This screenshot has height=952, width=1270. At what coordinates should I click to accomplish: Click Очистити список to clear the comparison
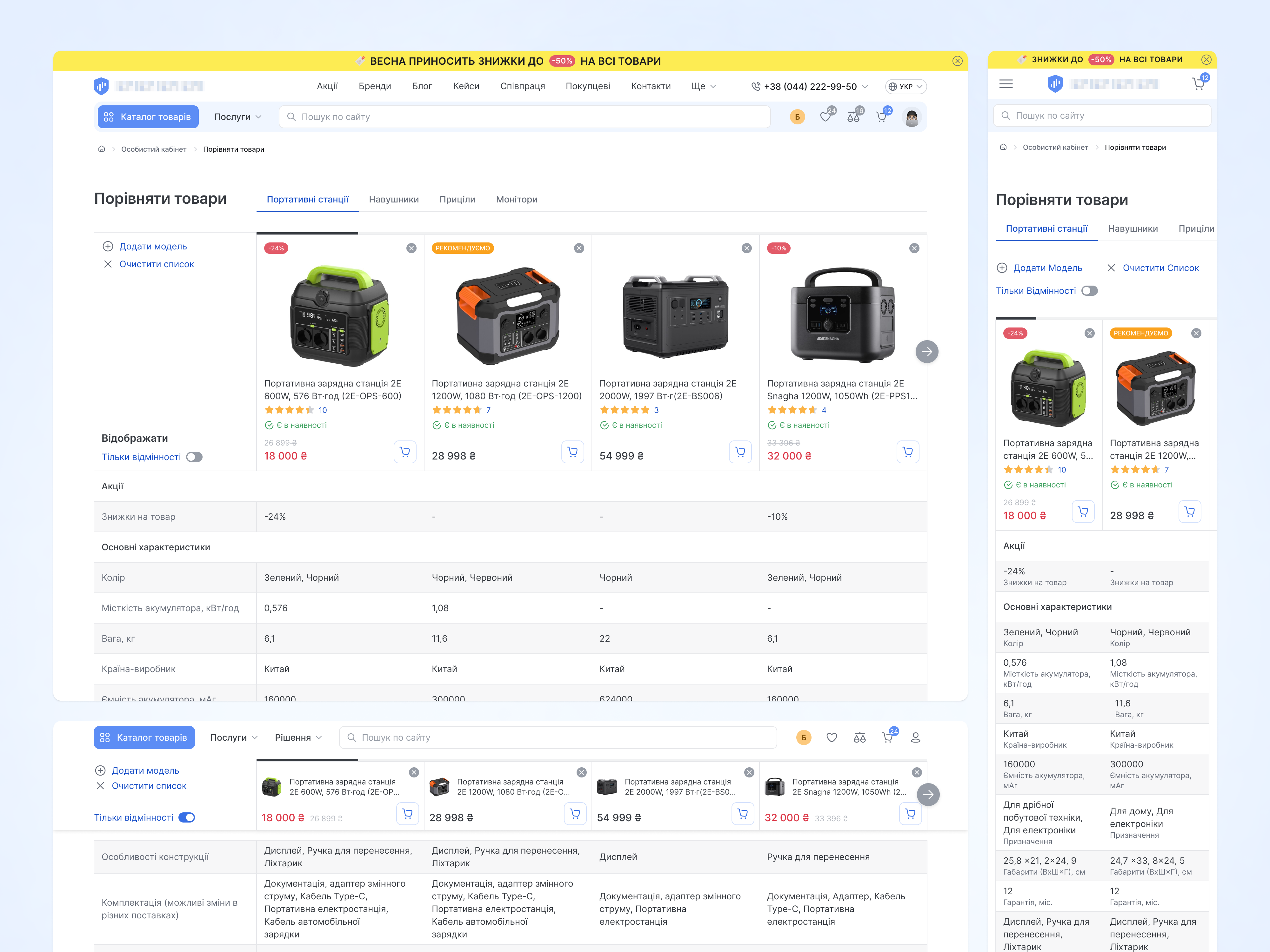[x=156, y=264]
